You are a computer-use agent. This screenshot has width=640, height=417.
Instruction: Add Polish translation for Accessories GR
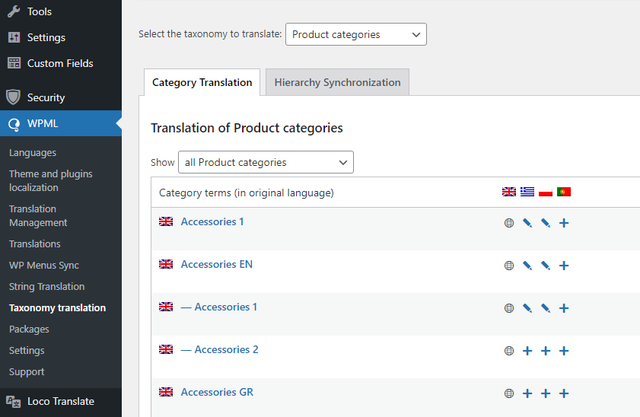(546, 393)
